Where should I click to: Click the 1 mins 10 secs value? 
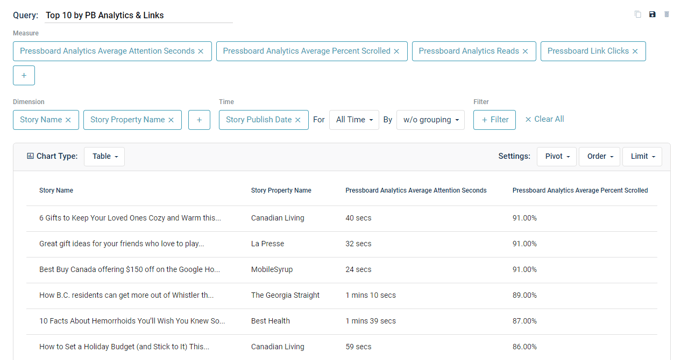tap(370, 295)
